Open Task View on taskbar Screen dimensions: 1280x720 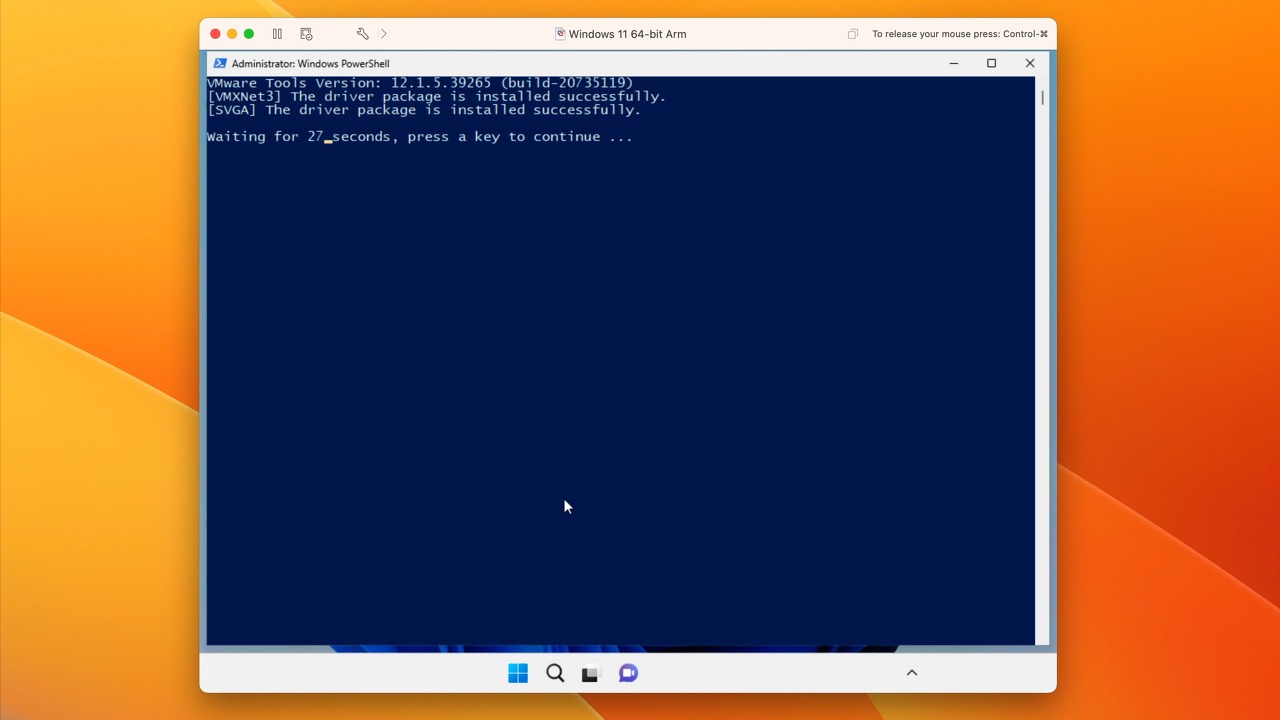(590, 673)
